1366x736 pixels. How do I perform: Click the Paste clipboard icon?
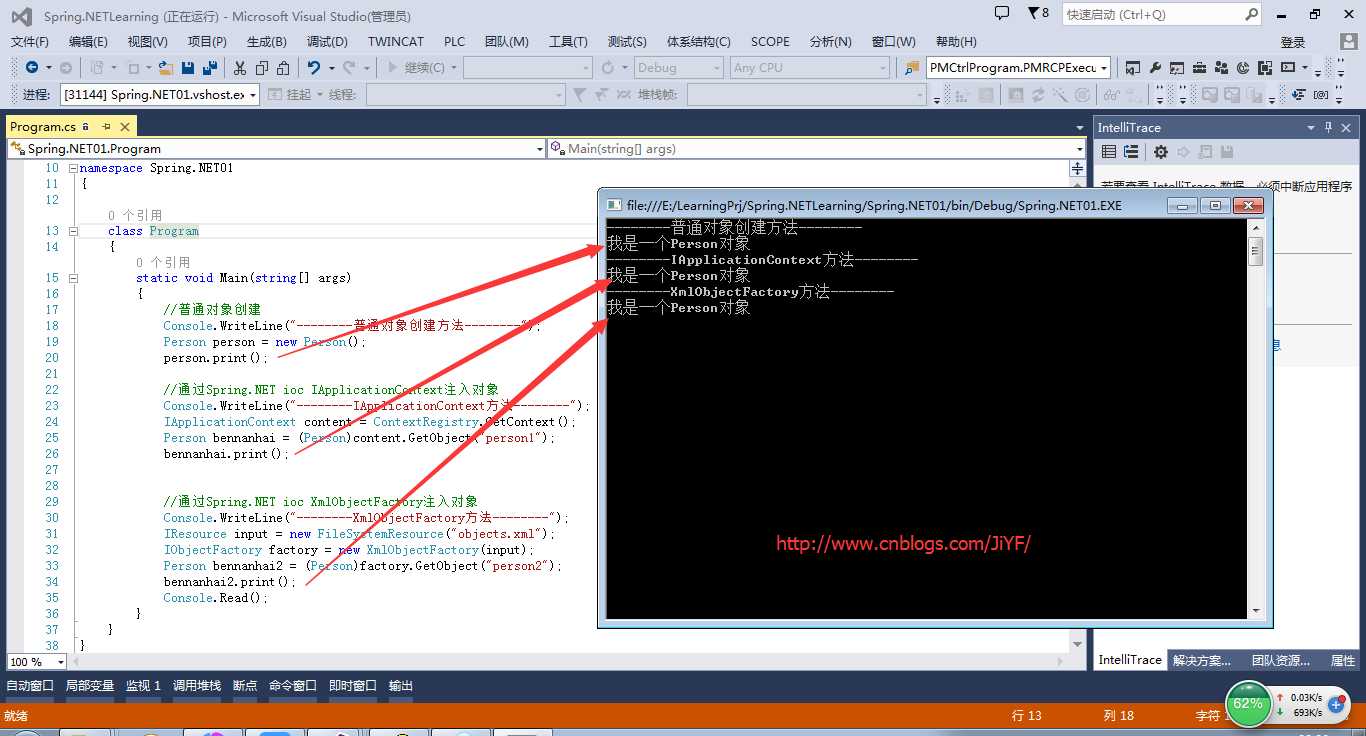pos(284,68)
